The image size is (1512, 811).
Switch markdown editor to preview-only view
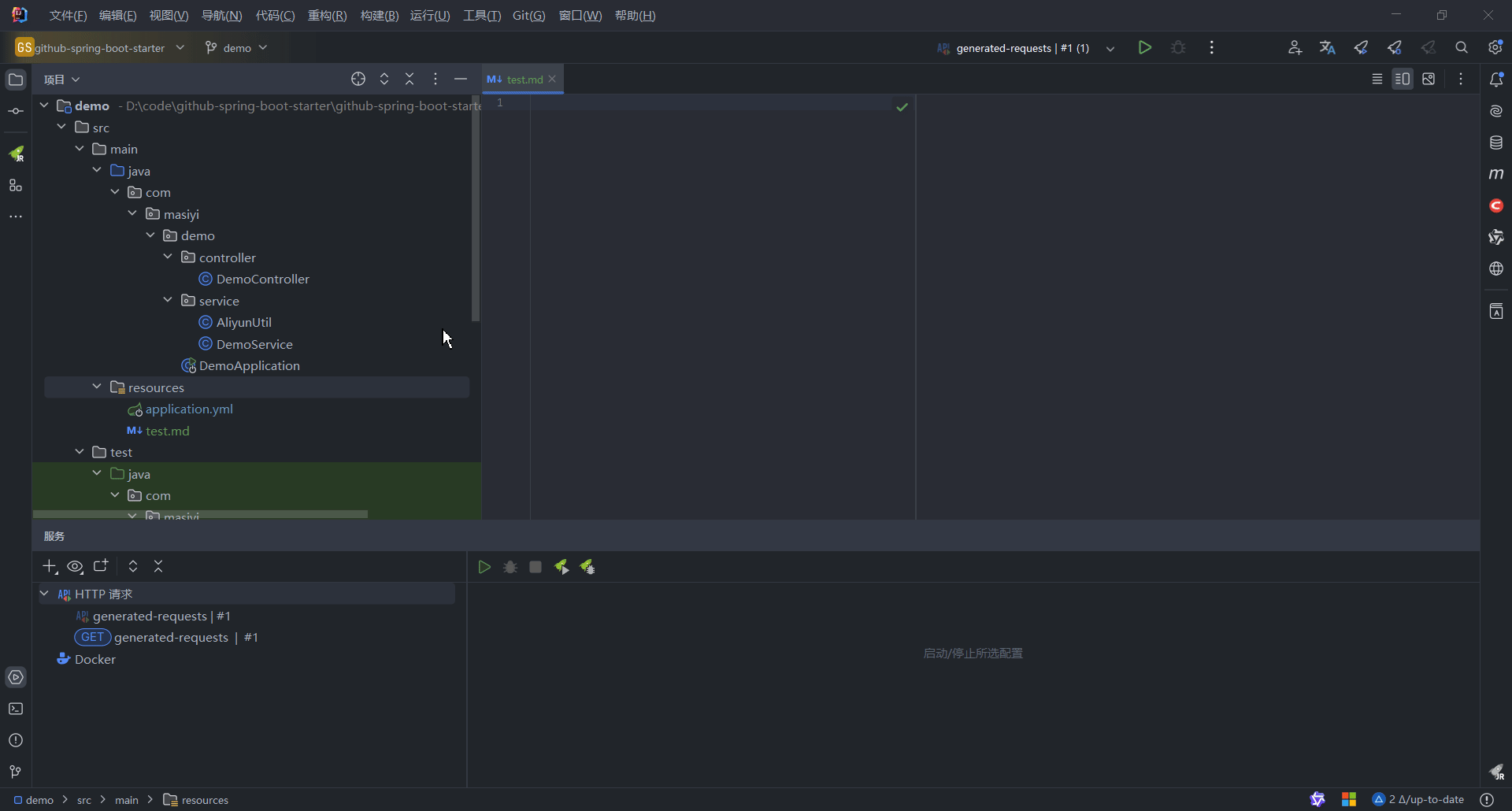(x=1429, y=79)
